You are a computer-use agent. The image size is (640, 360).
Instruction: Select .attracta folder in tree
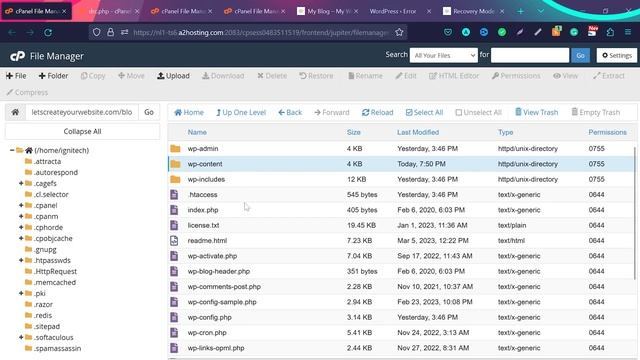(47, 161)
